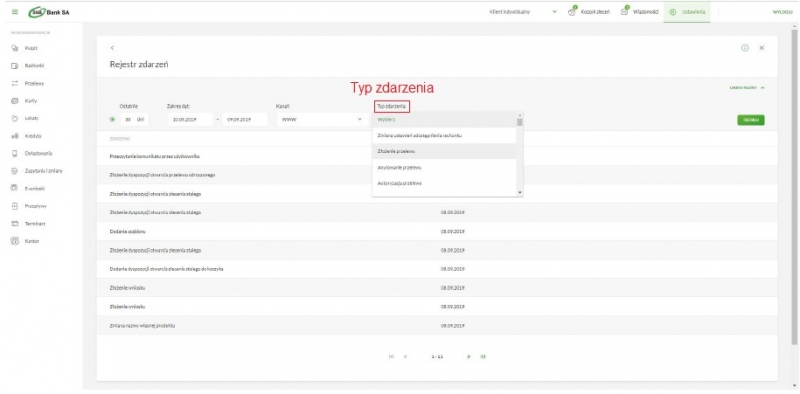Collapse the filters section expander

(x=747, y=88)
